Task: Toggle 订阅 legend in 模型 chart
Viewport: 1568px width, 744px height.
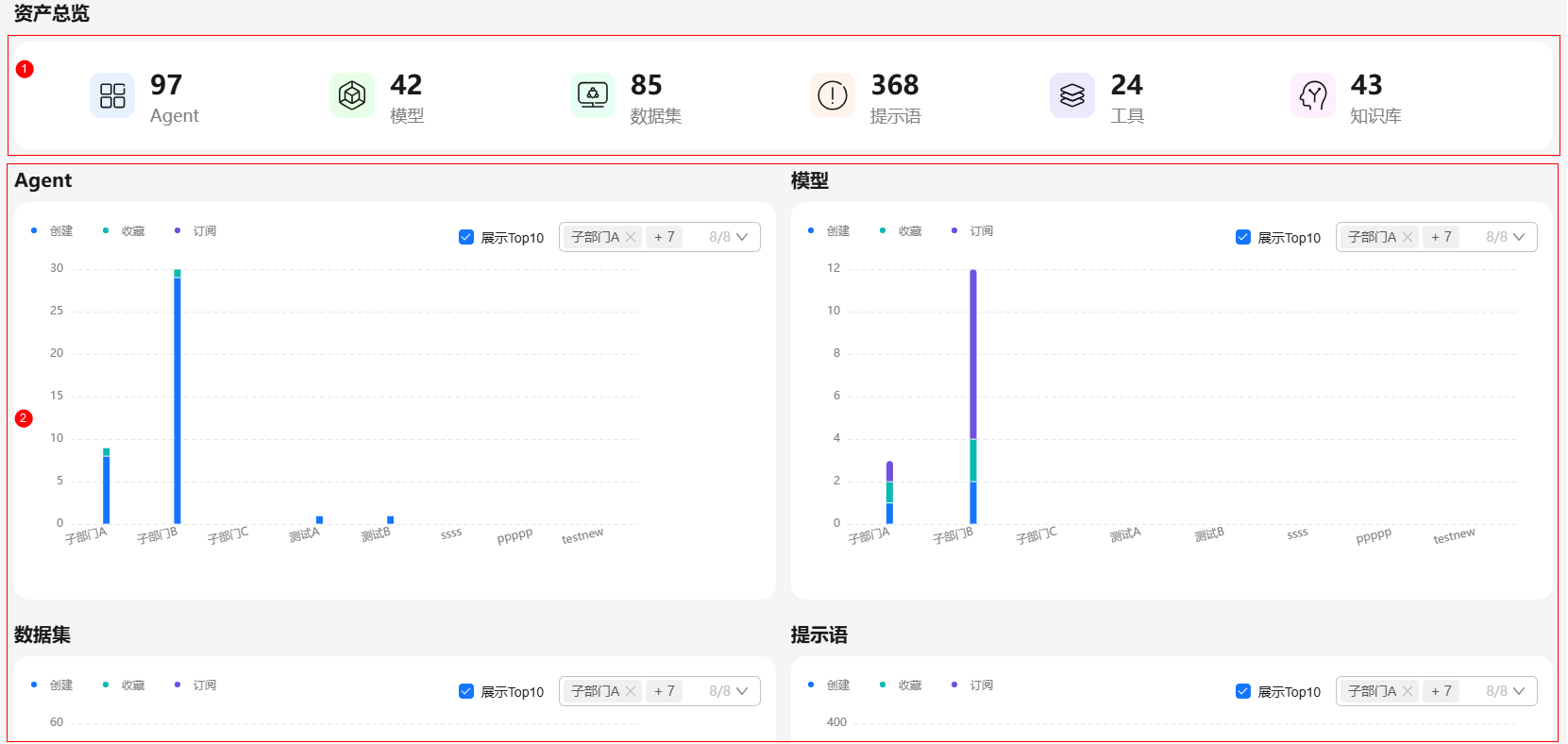Action: pyautogui.click(x=972, y=231)
